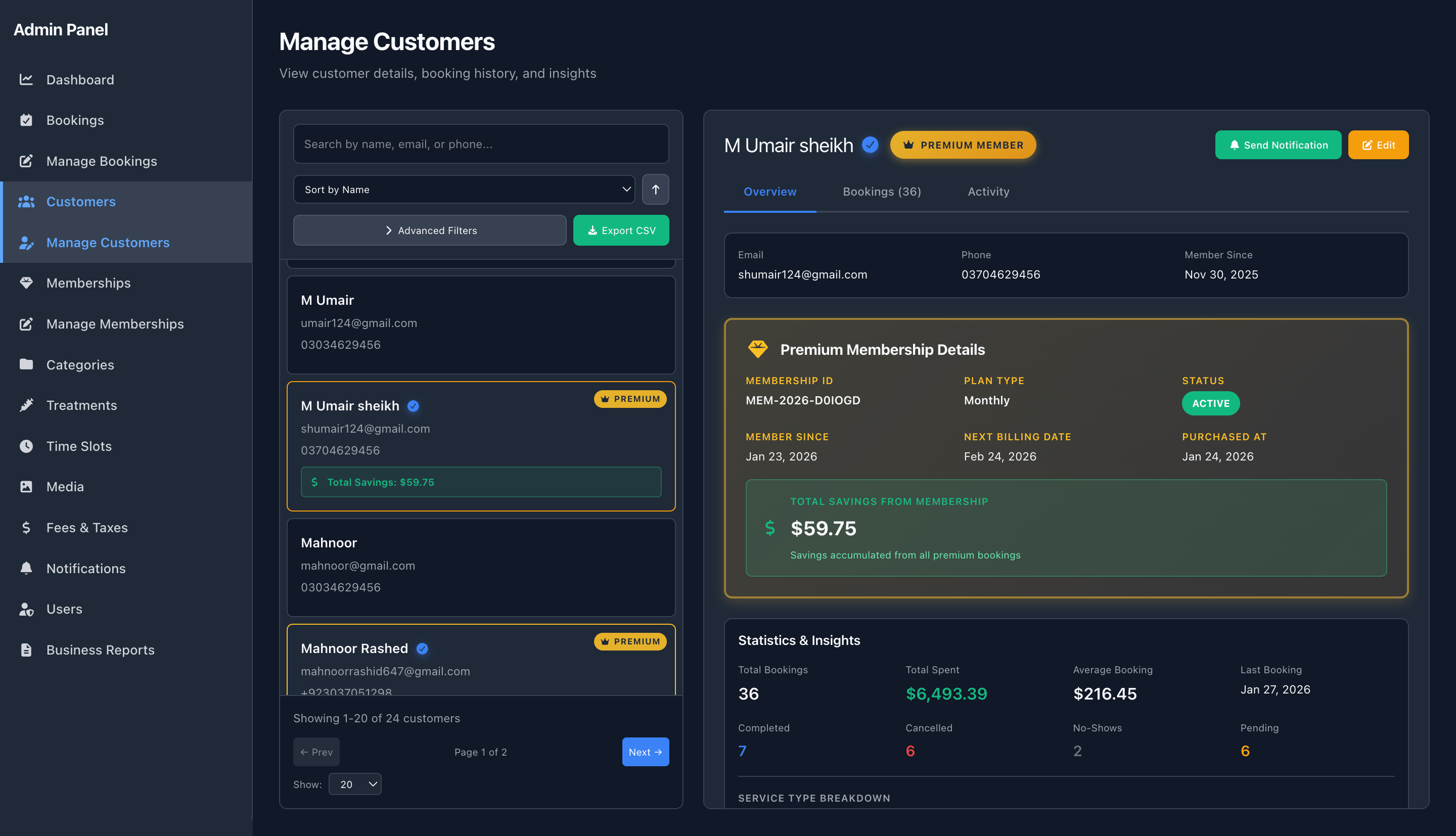Select the PREMIUM badge on Mahnoor Rashed
This screenshot has width=1456, height=836.
pos(630,641)
